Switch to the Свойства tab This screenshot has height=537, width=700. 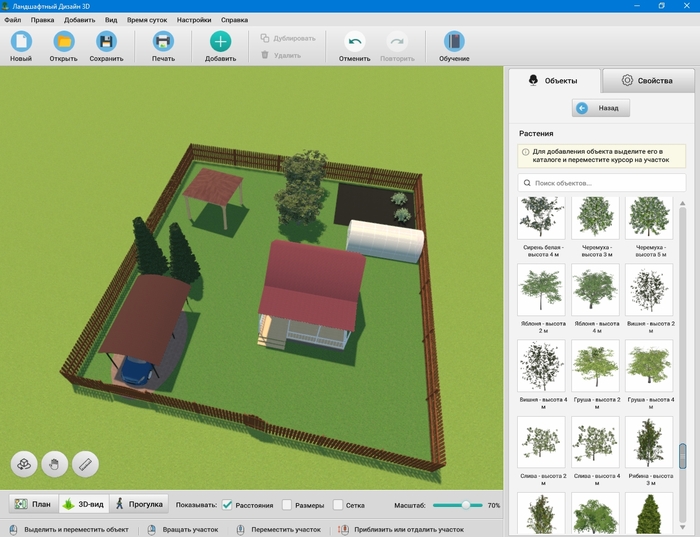coord(648,81)
